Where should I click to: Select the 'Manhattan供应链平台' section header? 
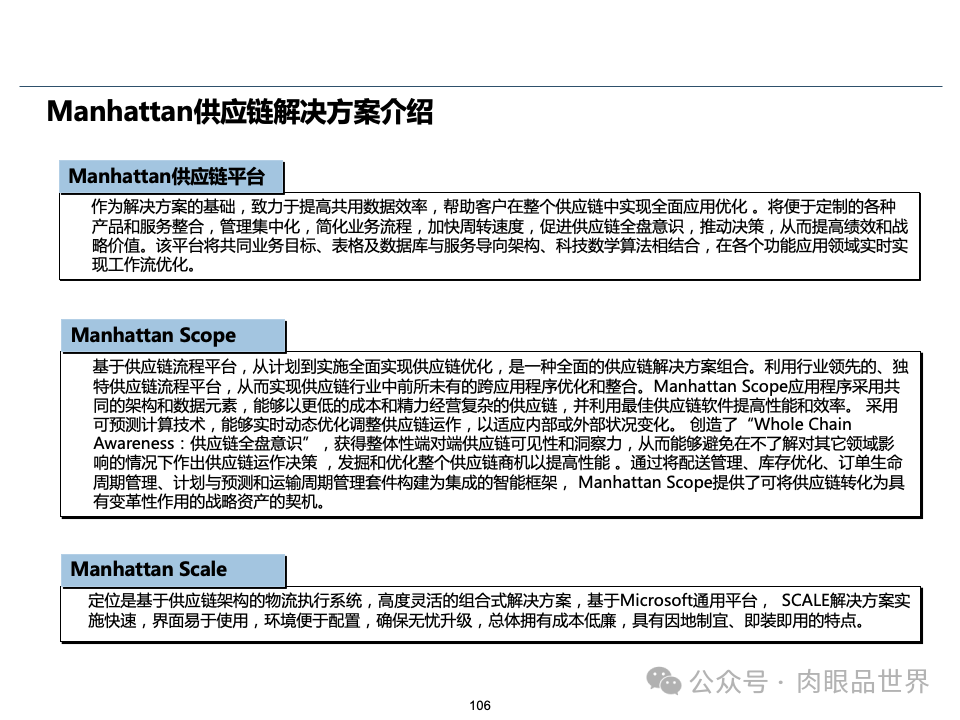click(171, 177)
